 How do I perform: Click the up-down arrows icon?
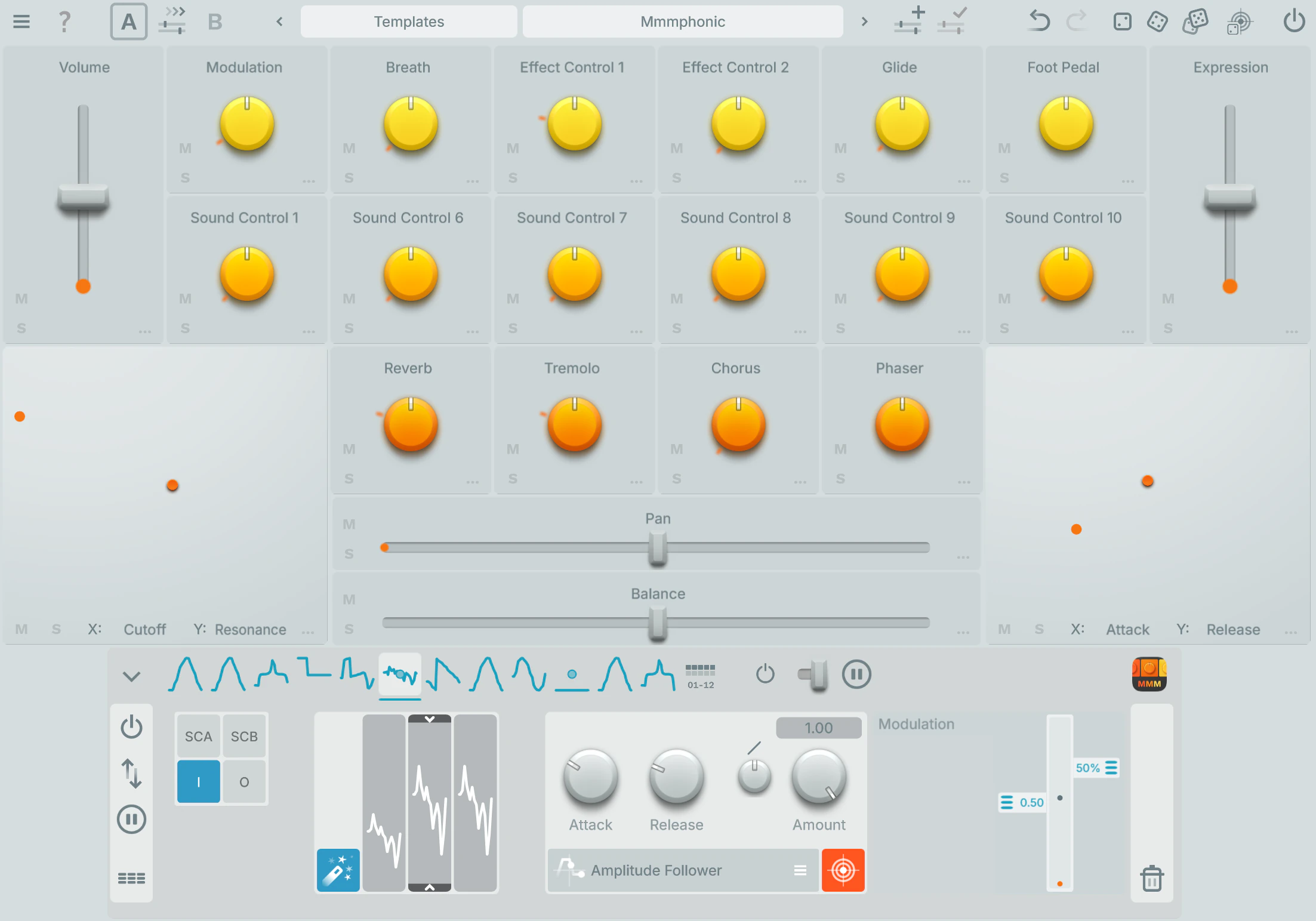(131, 774)
